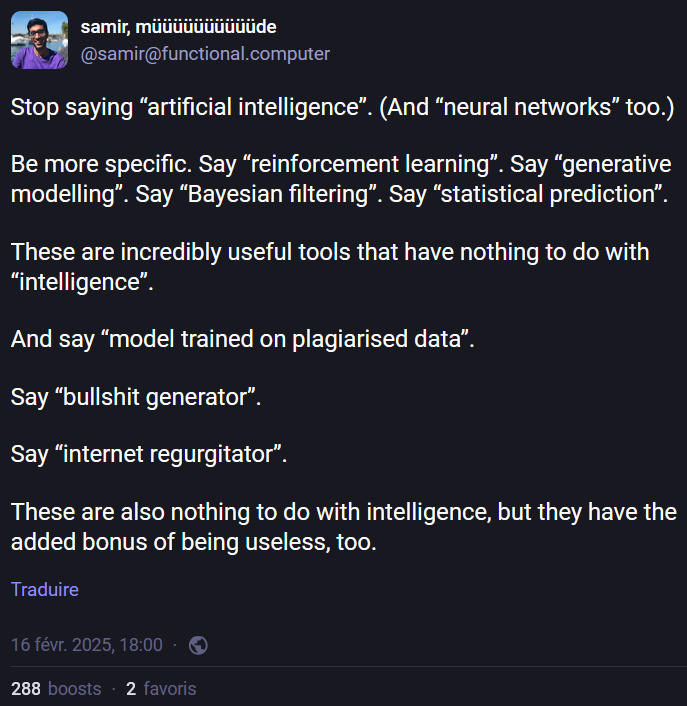The height and width of the screenshot is (706, 687).
Task: Click the paragraph about incredibly useful tools
Action: click(x=330, y=267)
